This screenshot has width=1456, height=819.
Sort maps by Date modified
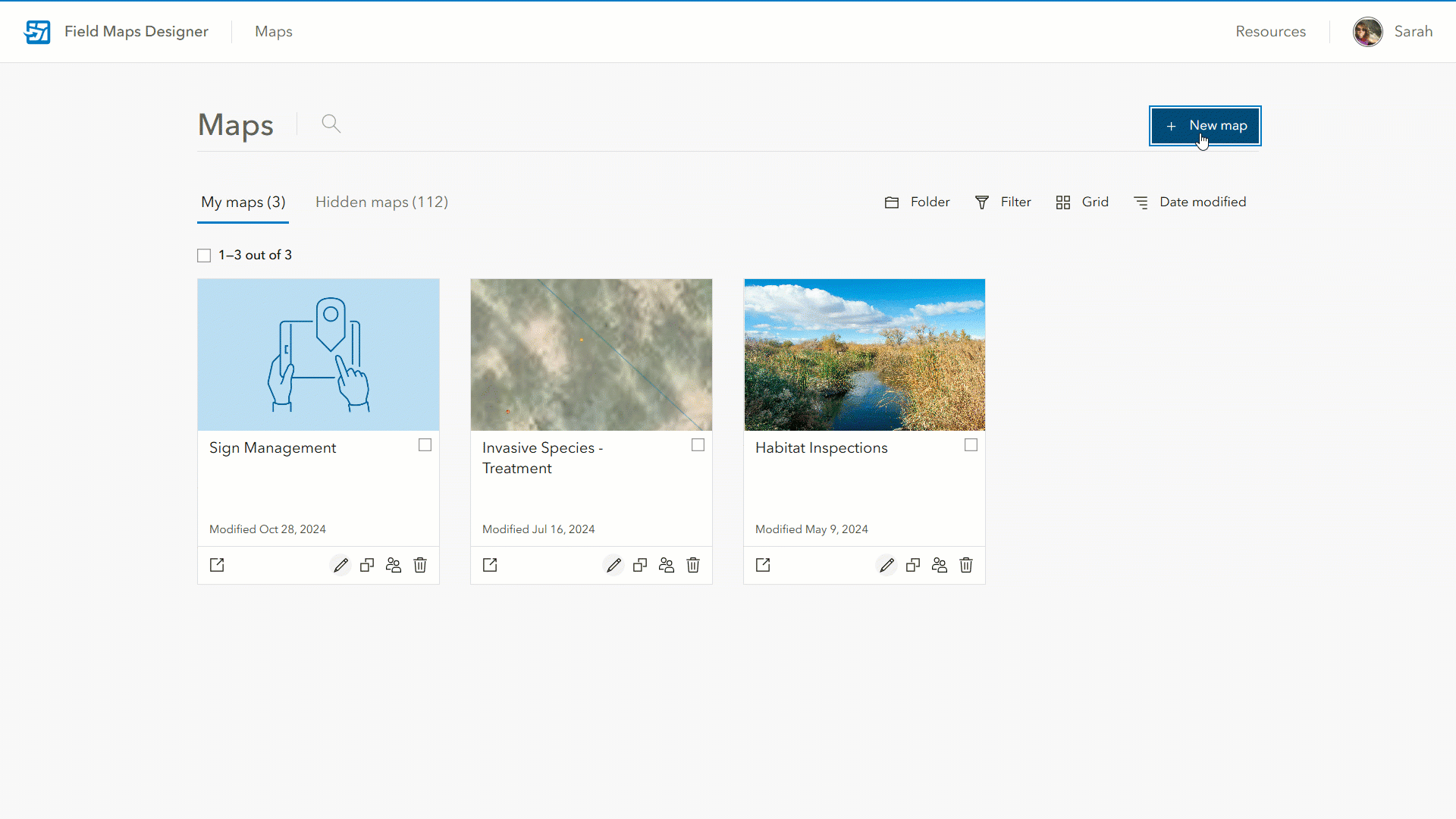1190,202
